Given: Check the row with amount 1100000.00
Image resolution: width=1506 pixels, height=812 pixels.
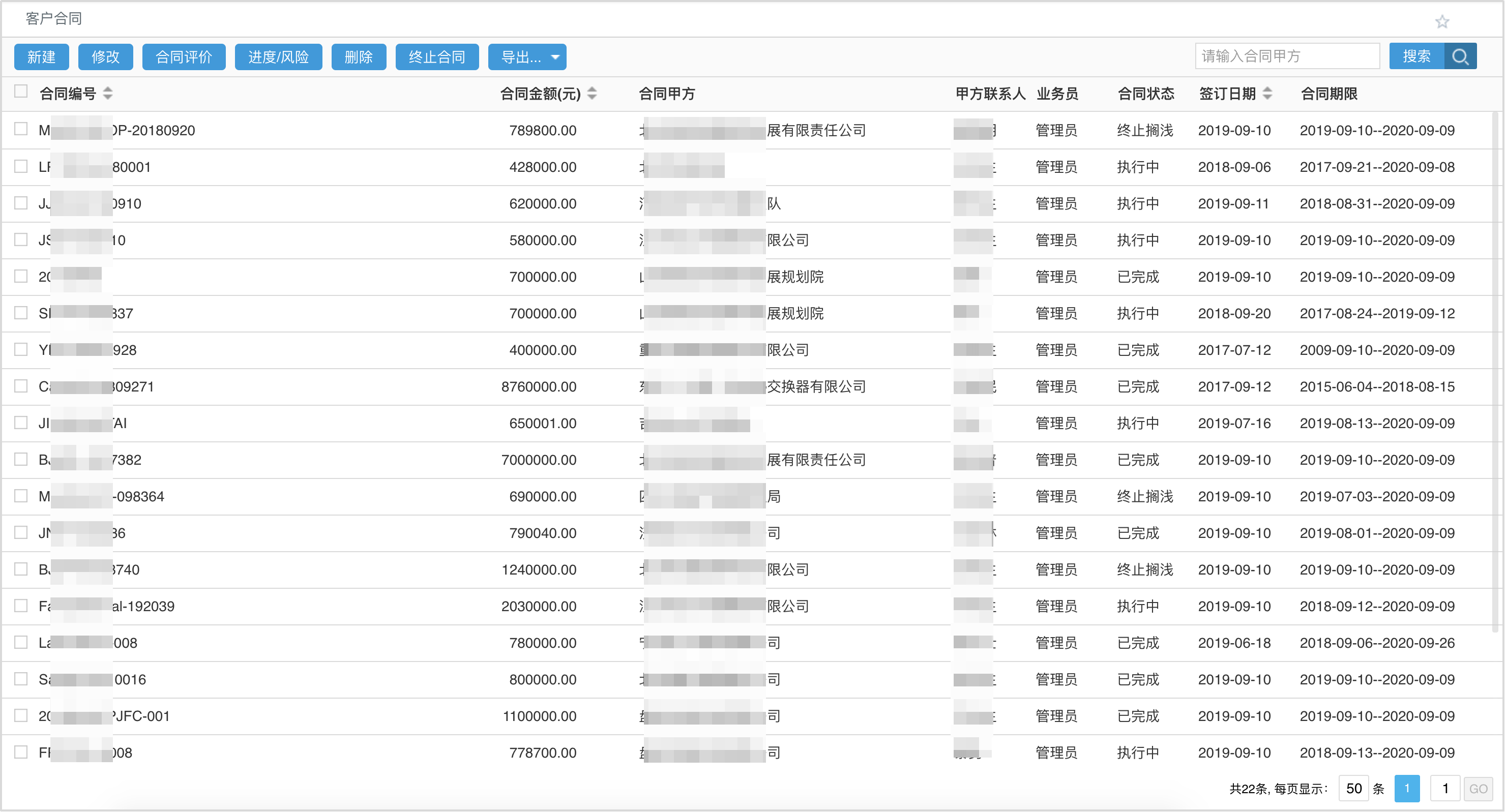Looking at the screenshot, I should point(21,715).
